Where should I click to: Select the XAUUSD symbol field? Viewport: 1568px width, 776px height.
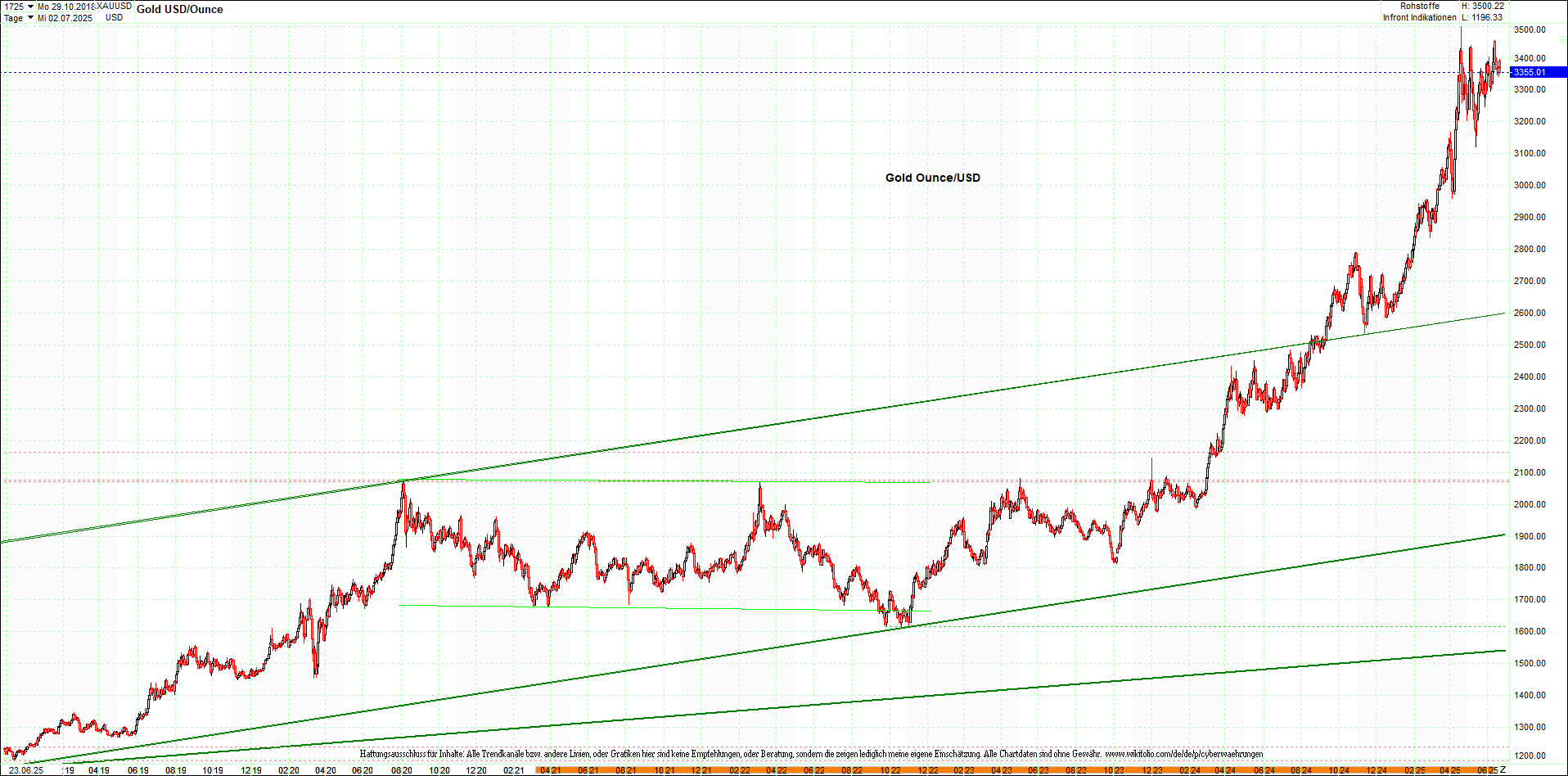[114, 5]
